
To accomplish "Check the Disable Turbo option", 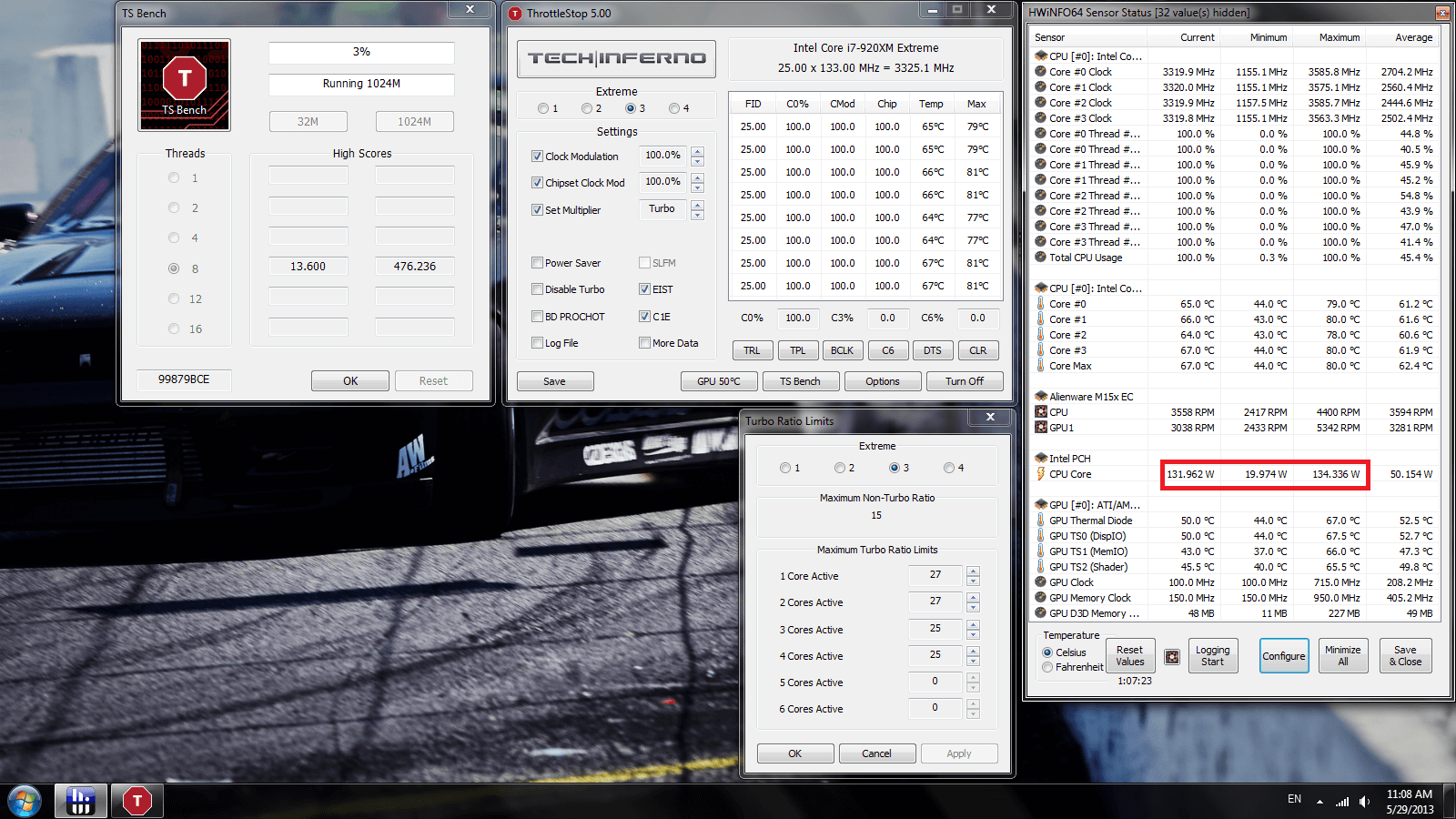I will tap(538, 289).
